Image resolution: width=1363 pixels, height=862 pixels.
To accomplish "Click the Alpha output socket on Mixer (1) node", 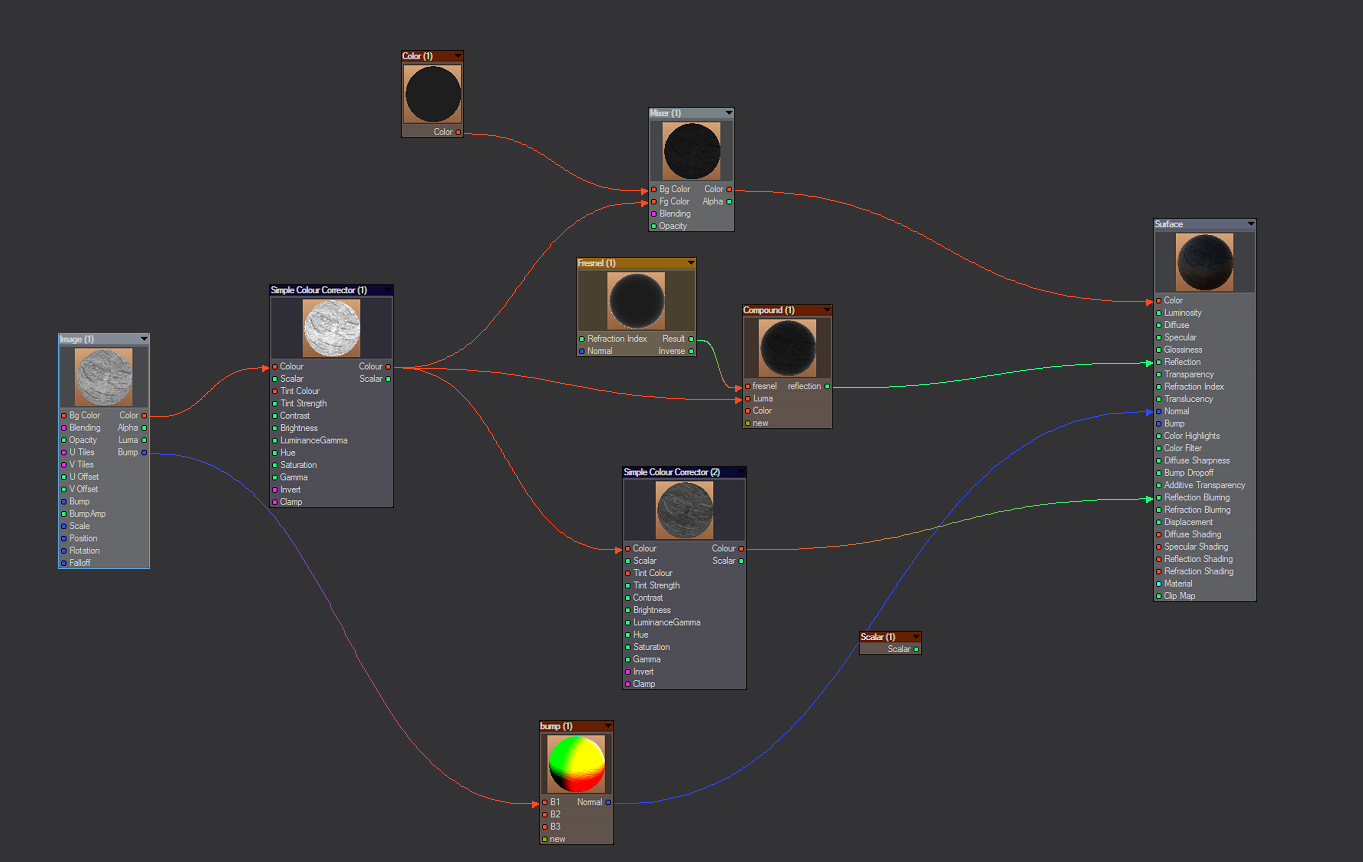I will pos(729,202).
